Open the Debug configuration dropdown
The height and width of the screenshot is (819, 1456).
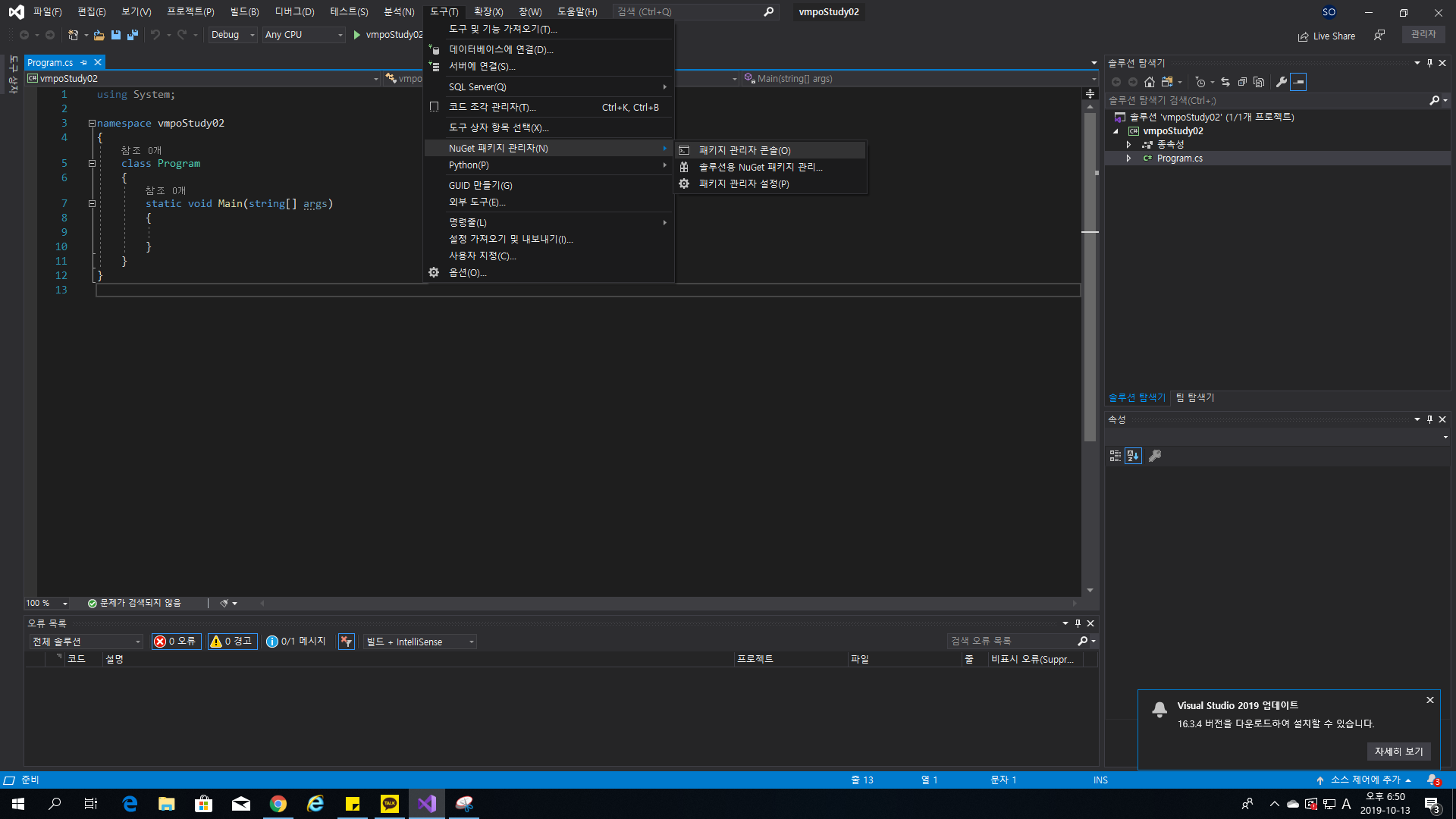coord(233,35)
